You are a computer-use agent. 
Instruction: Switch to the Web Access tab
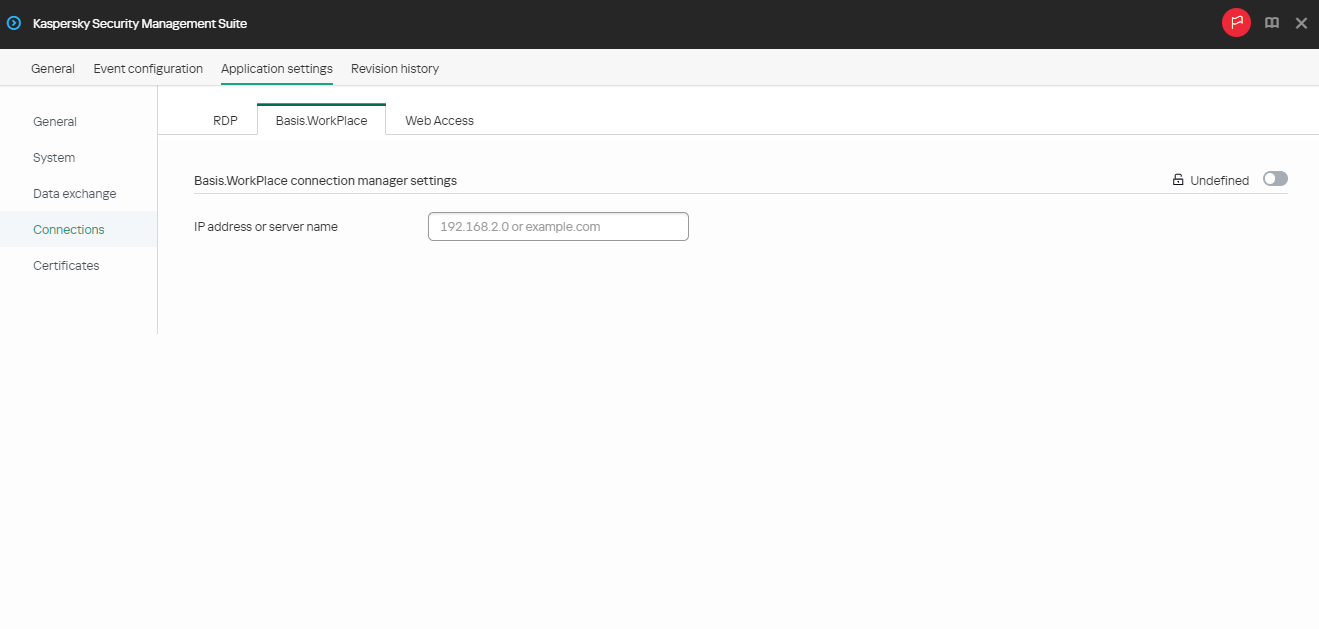coord(439,120)
